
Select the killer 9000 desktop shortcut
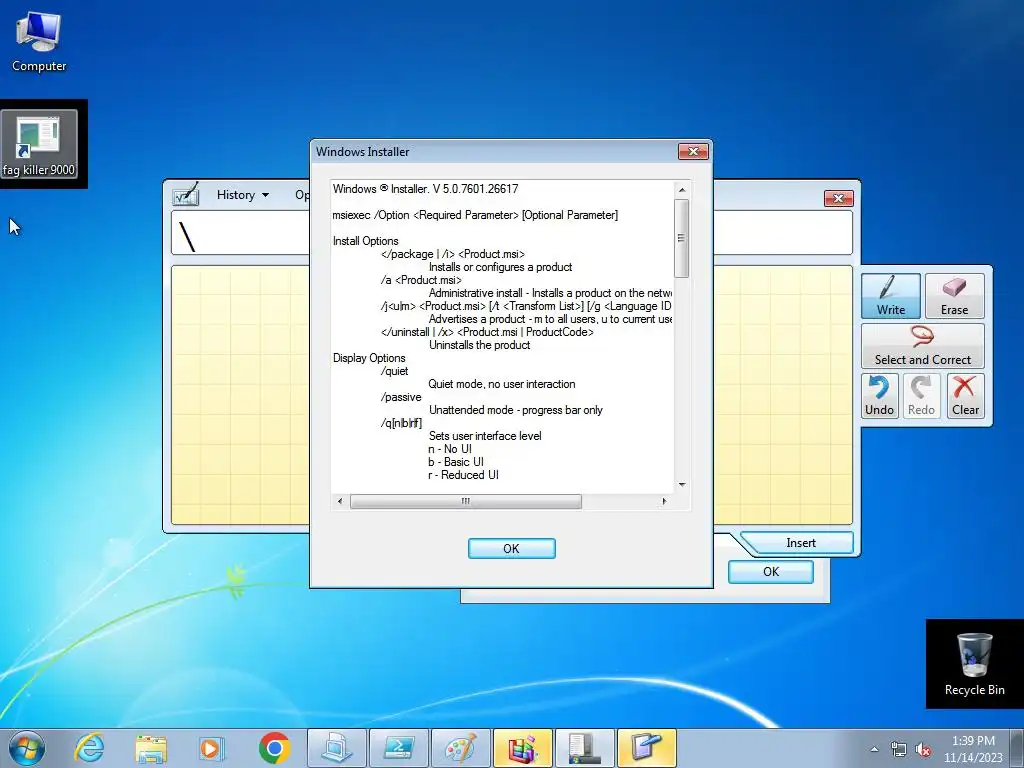pos(39,144)
